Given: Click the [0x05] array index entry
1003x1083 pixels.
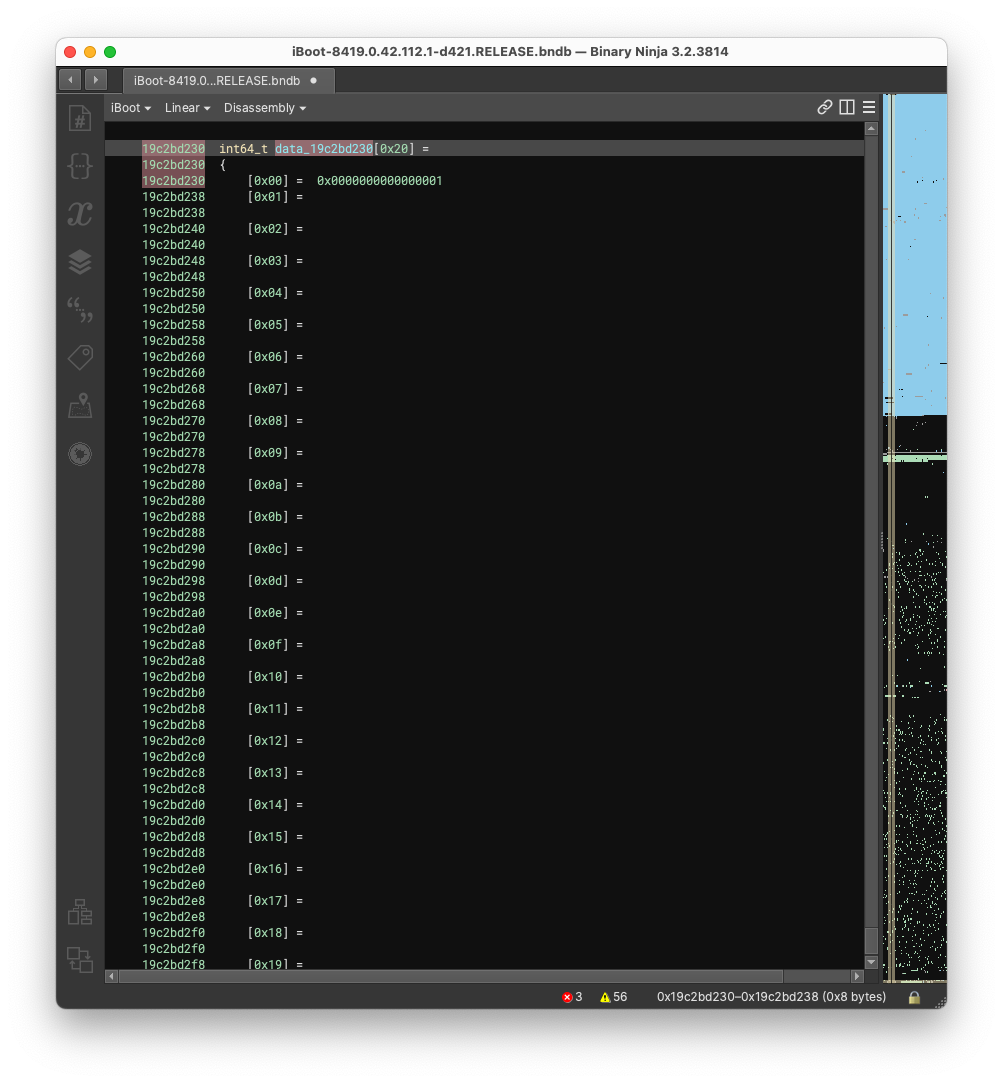Looking at the screenshot, I should (268, 325).
